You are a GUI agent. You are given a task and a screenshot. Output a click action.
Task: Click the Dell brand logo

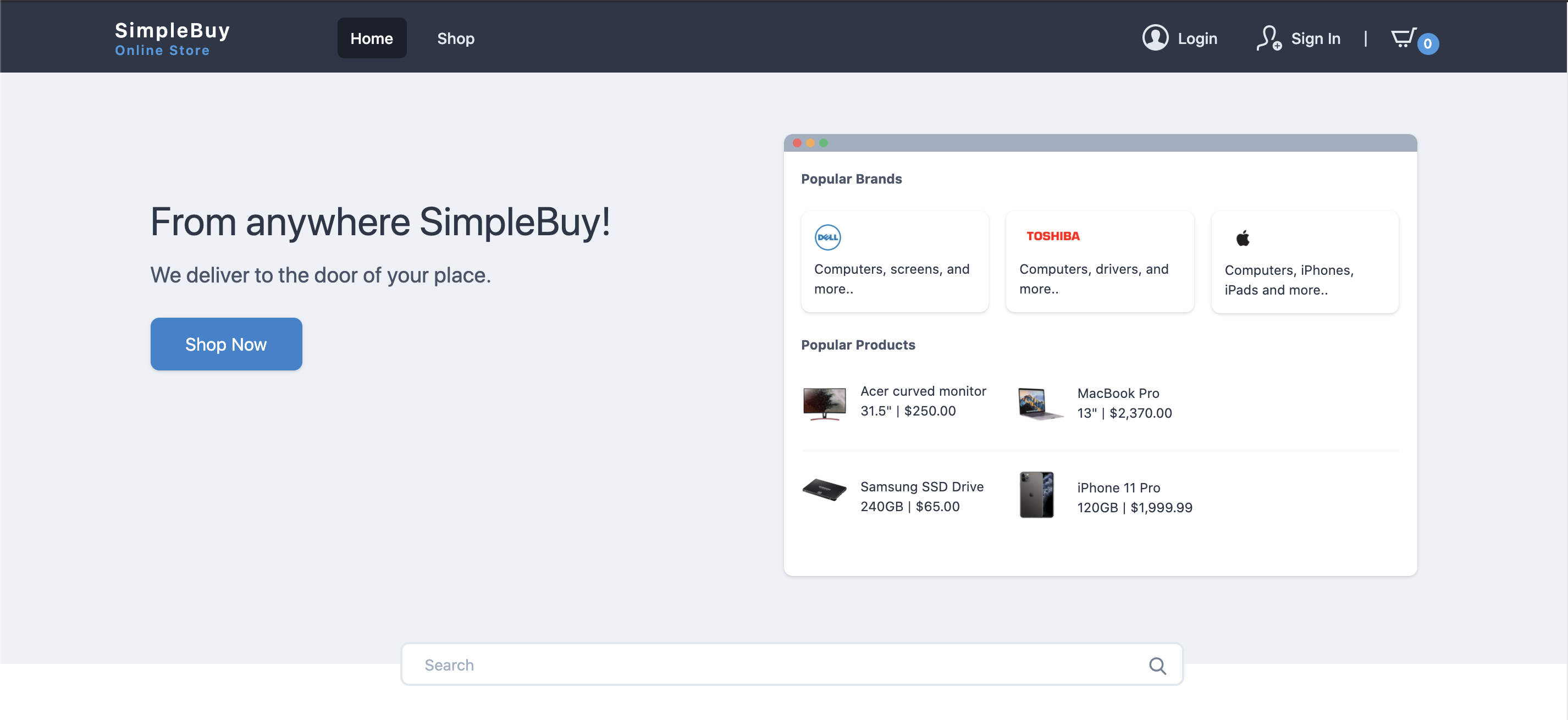pyautogui.click(x=827, y=237)
